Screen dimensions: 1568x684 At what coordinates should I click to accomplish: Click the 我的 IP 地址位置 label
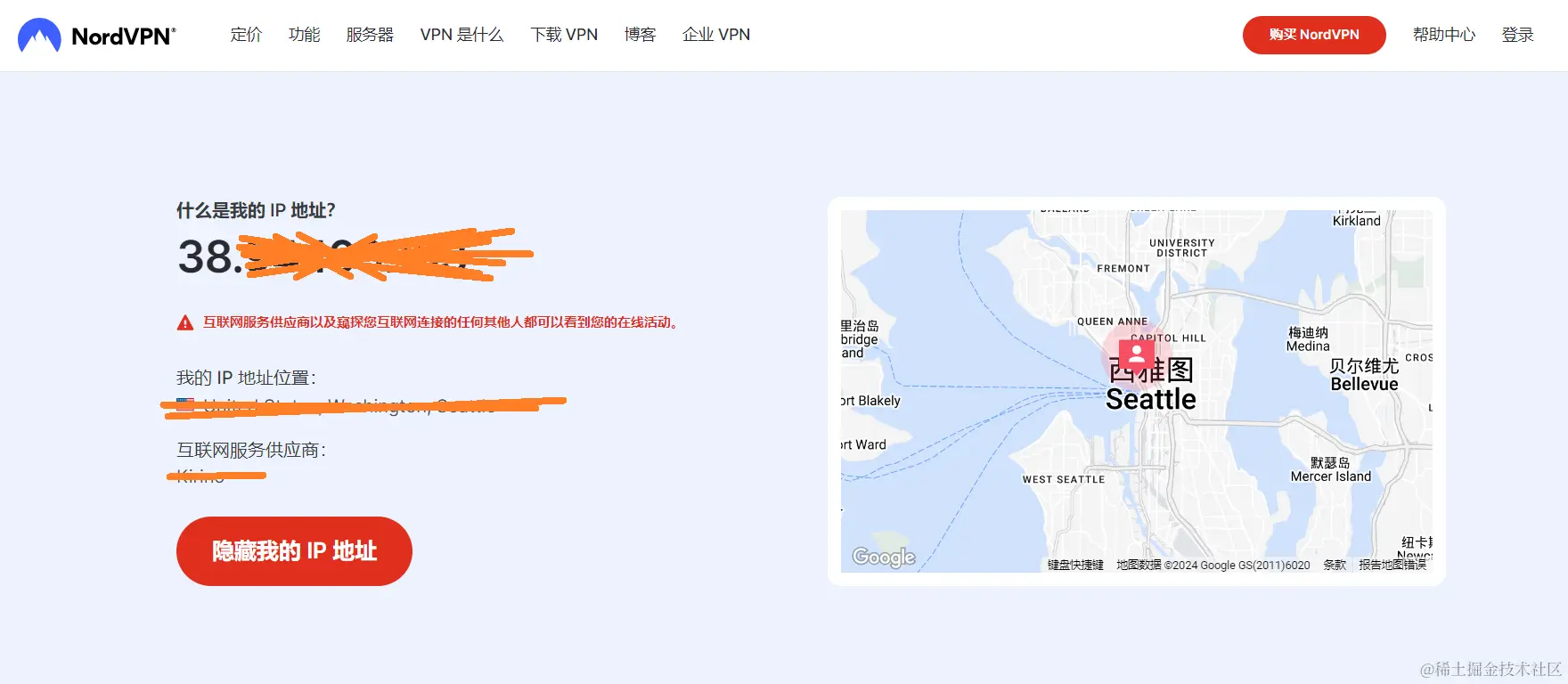point(246,378)
